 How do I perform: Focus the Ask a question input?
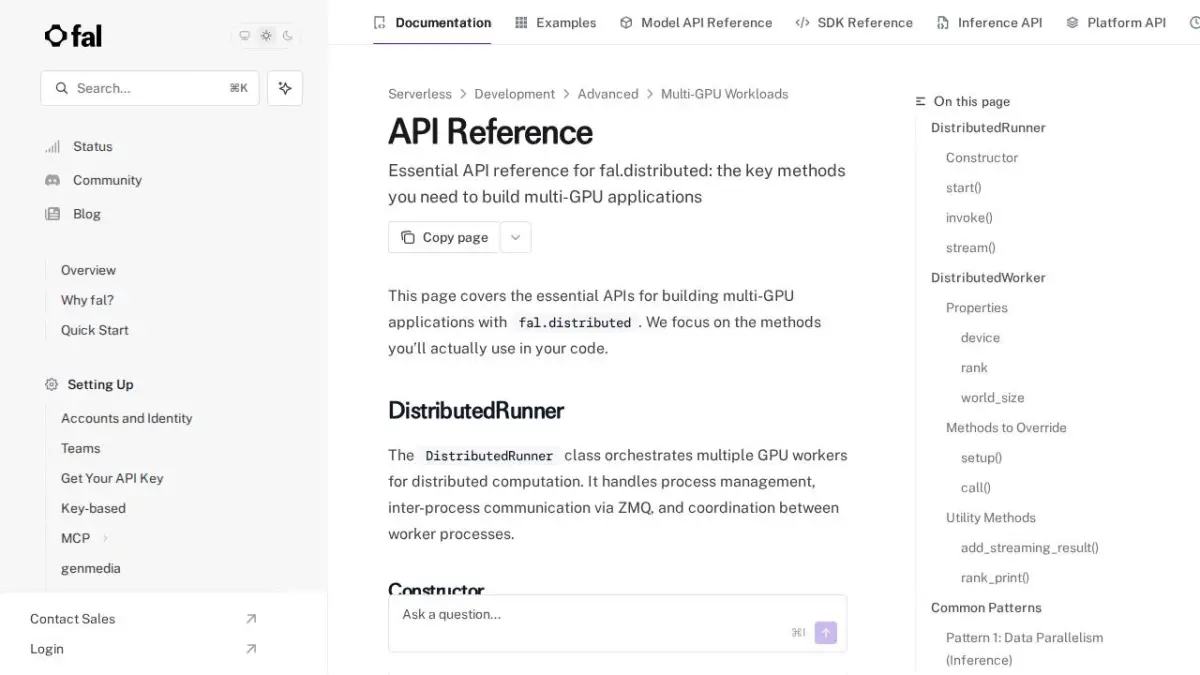[x=618, y=623]
